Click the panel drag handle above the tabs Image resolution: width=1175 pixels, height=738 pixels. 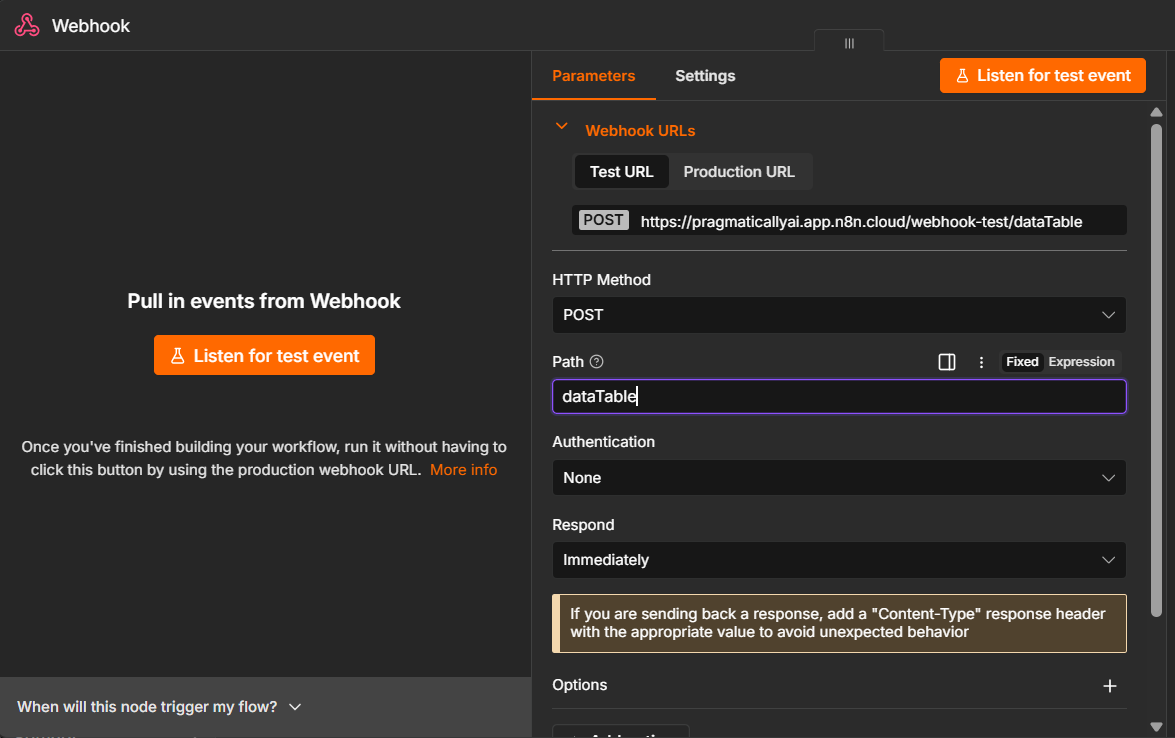pos(849,43)
